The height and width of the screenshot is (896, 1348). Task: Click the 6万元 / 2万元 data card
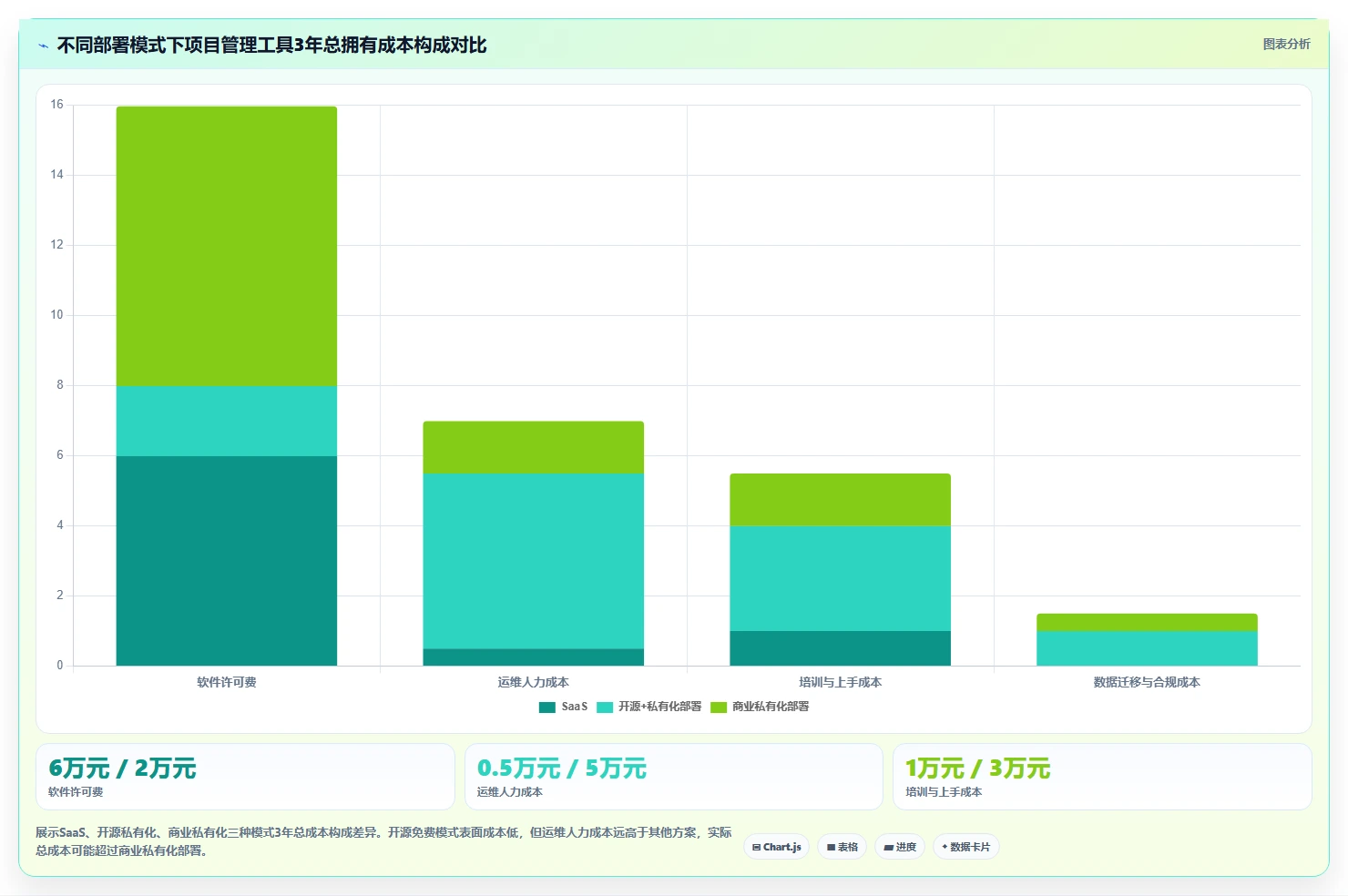245,777
